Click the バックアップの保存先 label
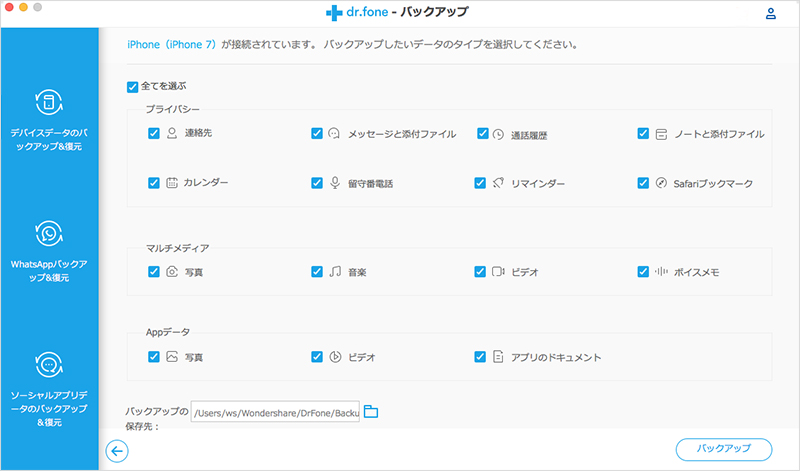 [x=157, y=418]
